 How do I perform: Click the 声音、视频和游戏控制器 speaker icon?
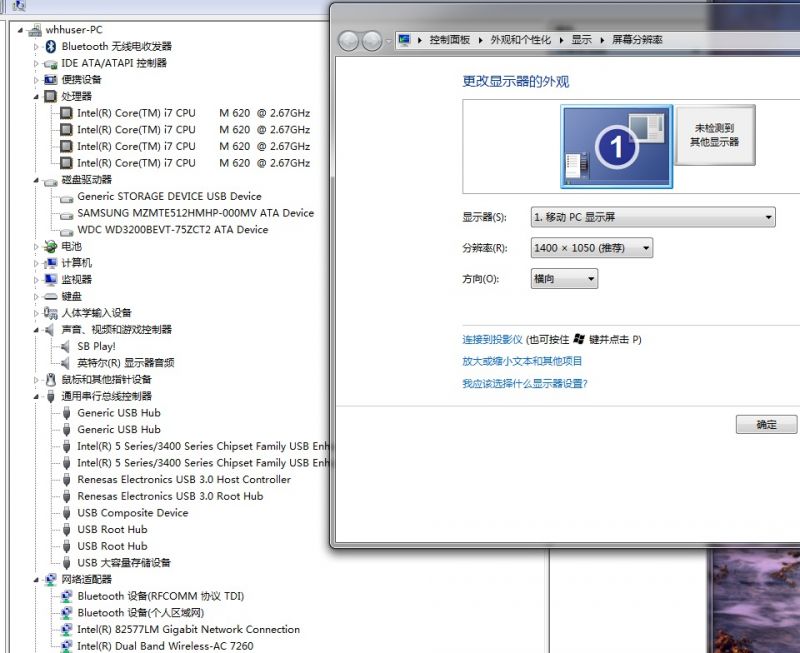pos(49,330)
